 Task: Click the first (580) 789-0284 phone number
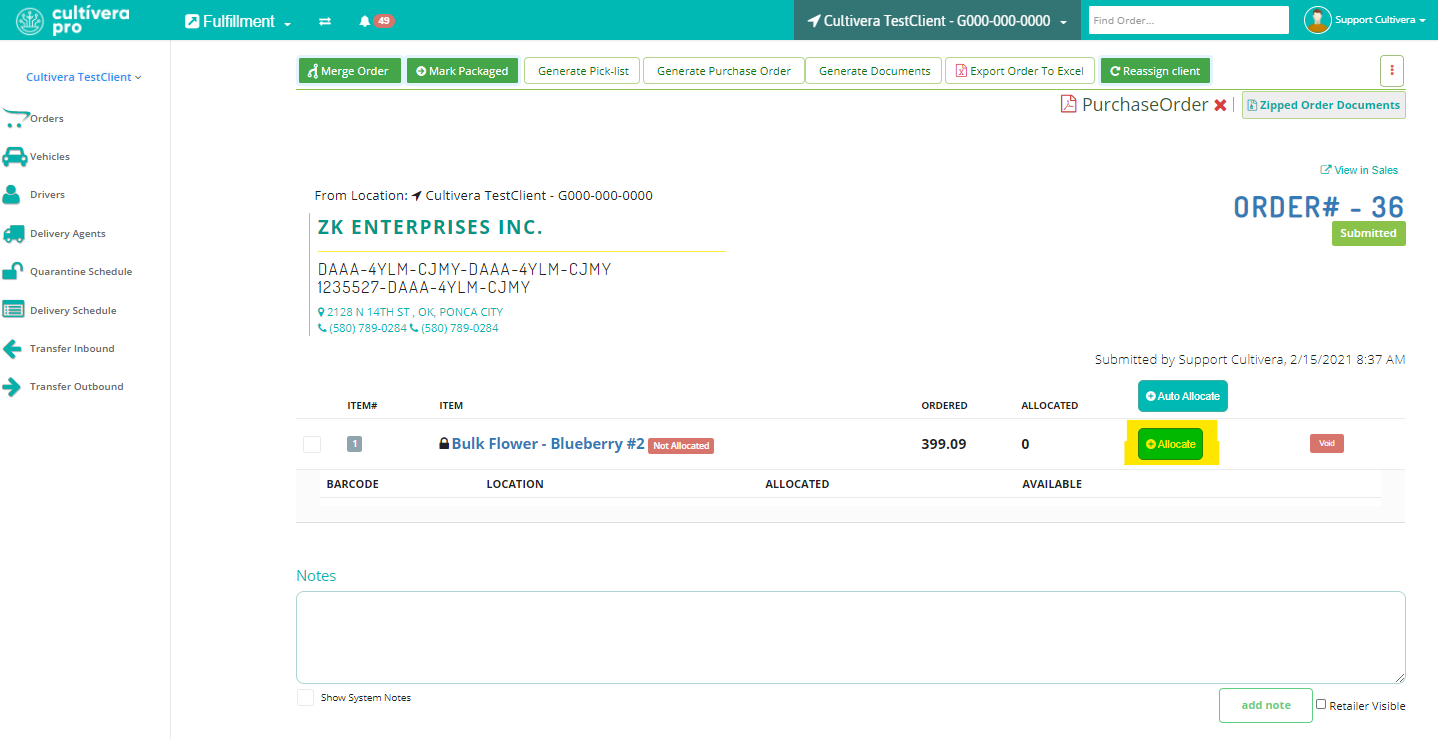[362, 328]
